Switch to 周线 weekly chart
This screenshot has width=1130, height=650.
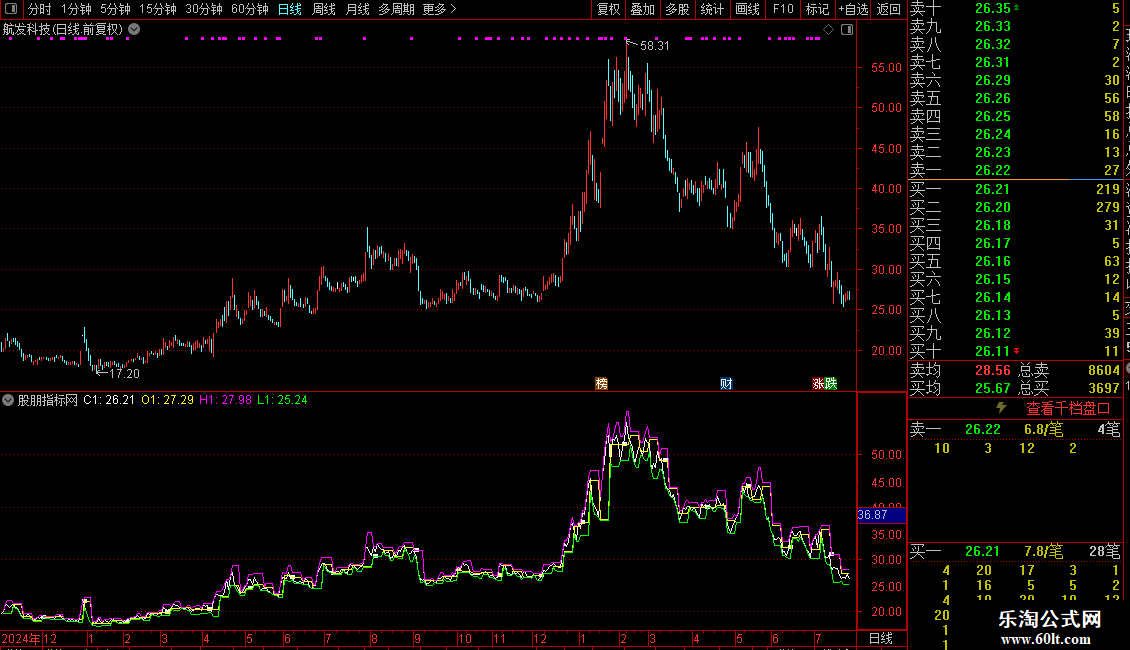[324, 9]
